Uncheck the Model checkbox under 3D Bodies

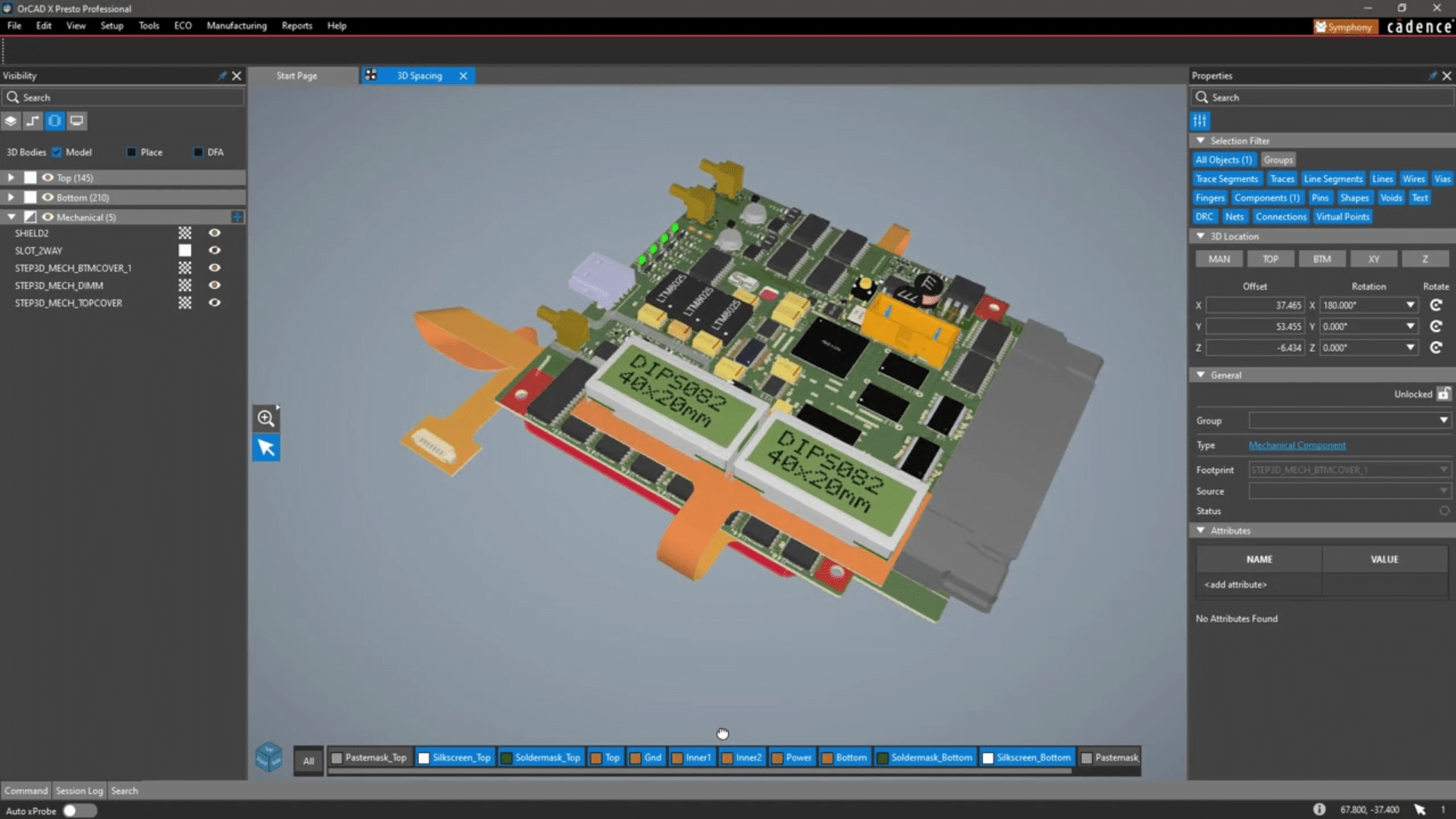click(x=57, y=152)
